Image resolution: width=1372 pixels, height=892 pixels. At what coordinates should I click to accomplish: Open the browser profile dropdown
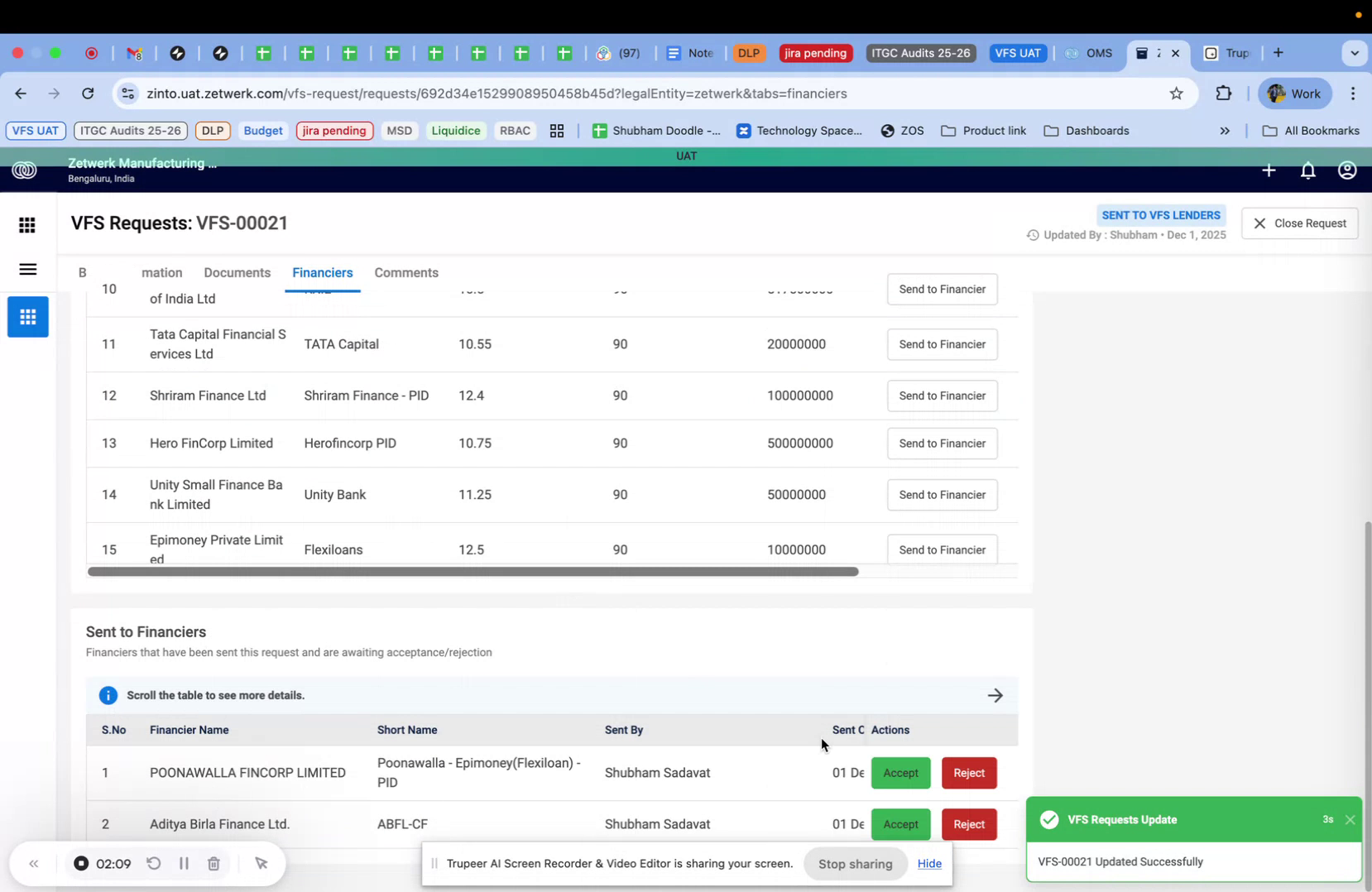pos(1293,94)
